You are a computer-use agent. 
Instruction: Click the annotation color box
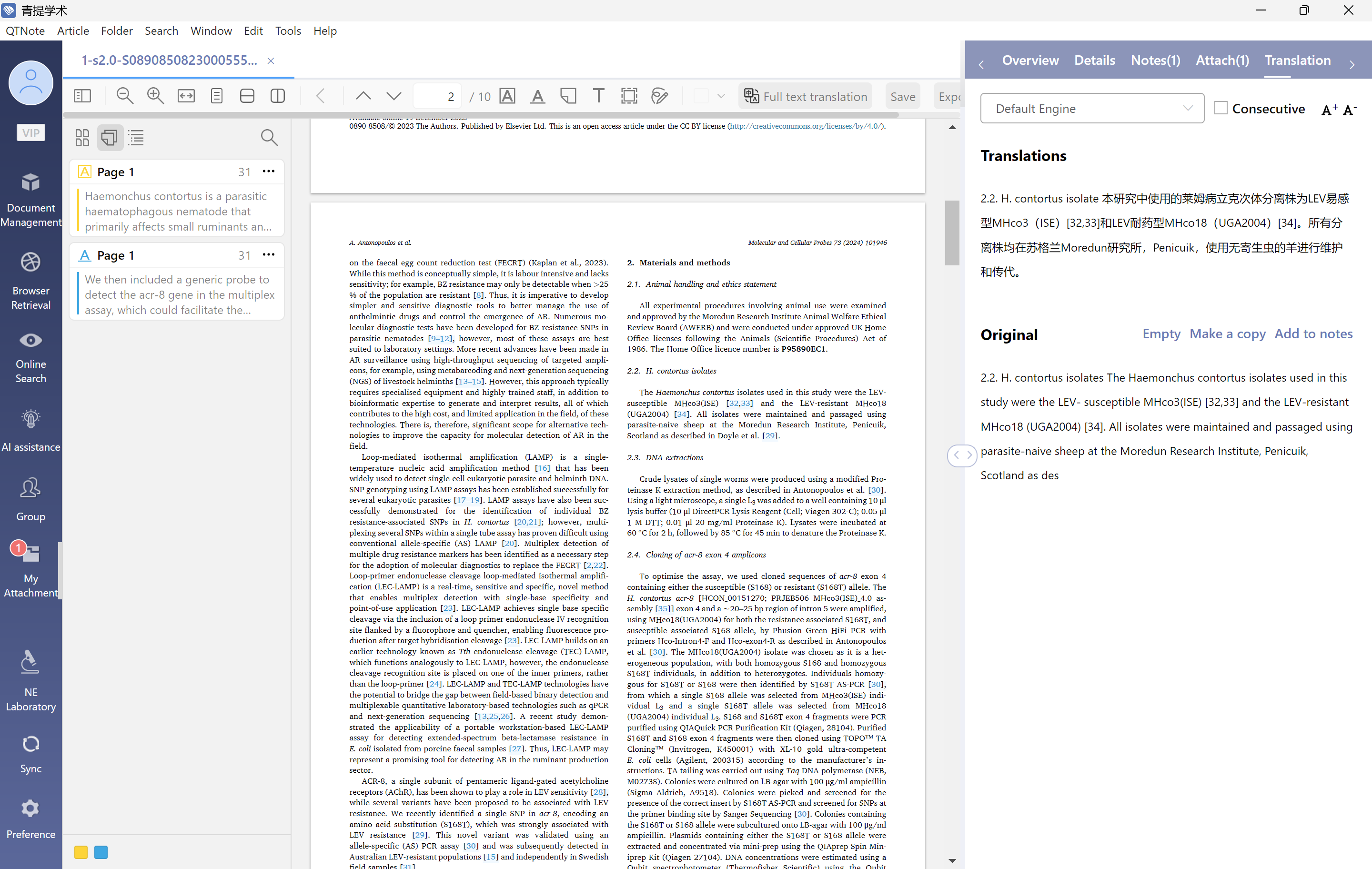pos(701,96)
